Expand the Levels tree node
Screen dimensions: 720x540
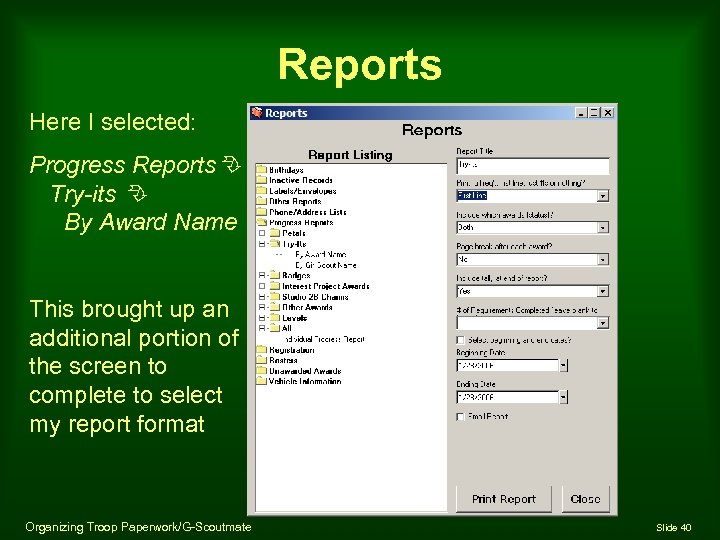(262, 318)
